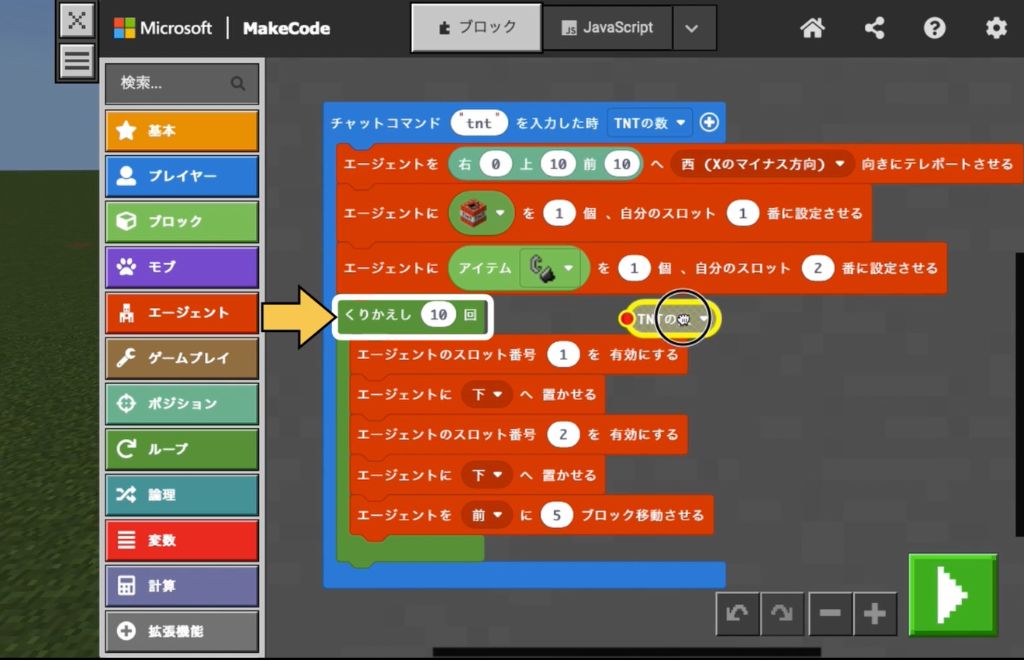Switch to the ブロック tab
1024x660 pixels.
tap(475, 28)
